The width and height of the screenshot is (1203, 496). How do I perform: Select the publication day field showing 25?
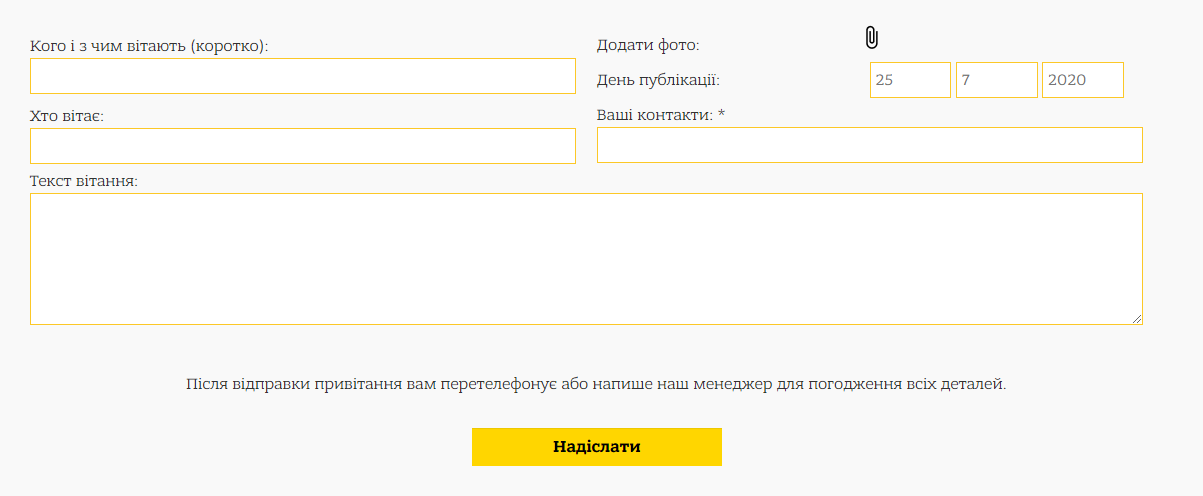click(910, 80)
